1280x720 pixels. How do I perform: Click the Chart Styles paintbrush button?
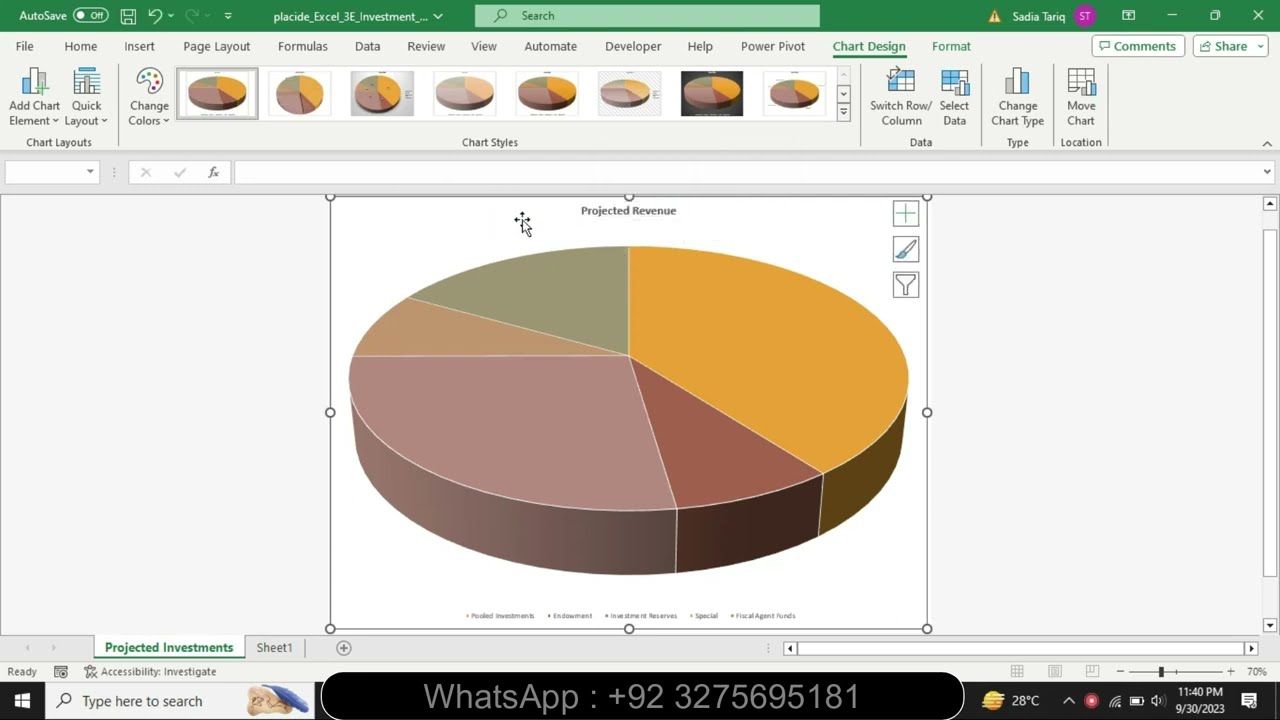pos(905,249)
